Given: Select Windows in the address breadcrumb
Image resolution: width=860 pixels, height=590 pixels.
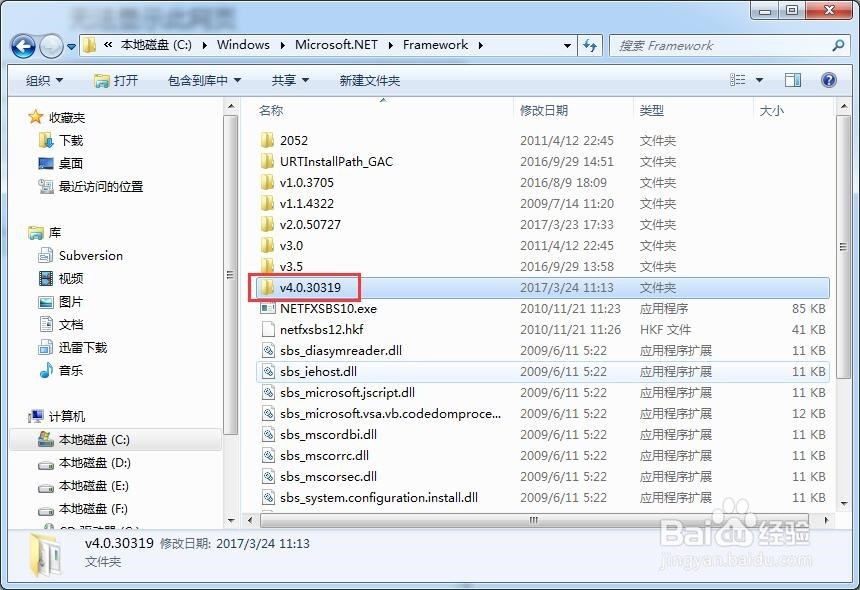Looking at the screenshot, I should (x=243, y=45).
